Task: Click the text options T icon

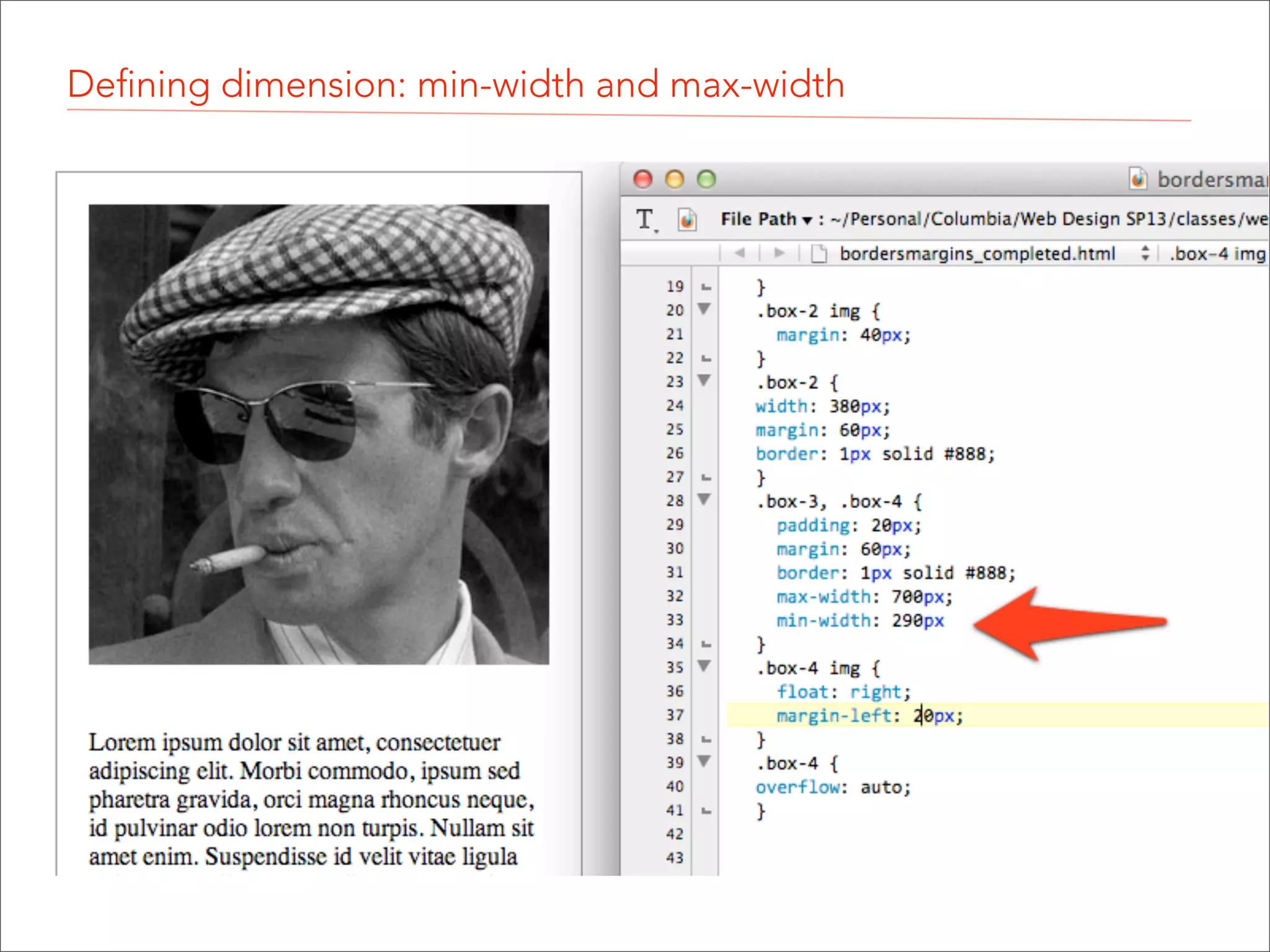Action: (646, 219)
